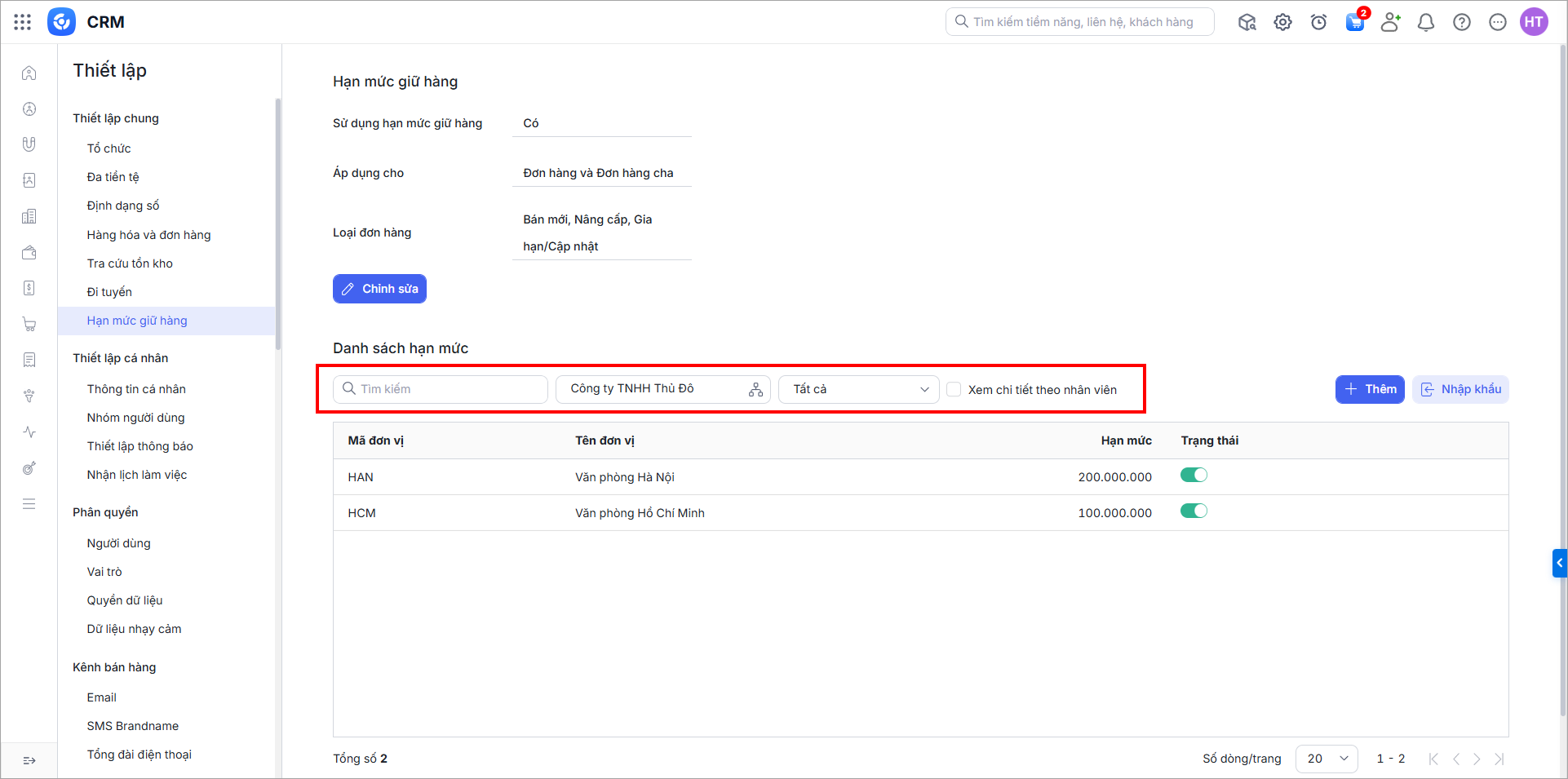Click the HT user avatar
Viewport: 1568px width, 779px height.
point(1534,22)
